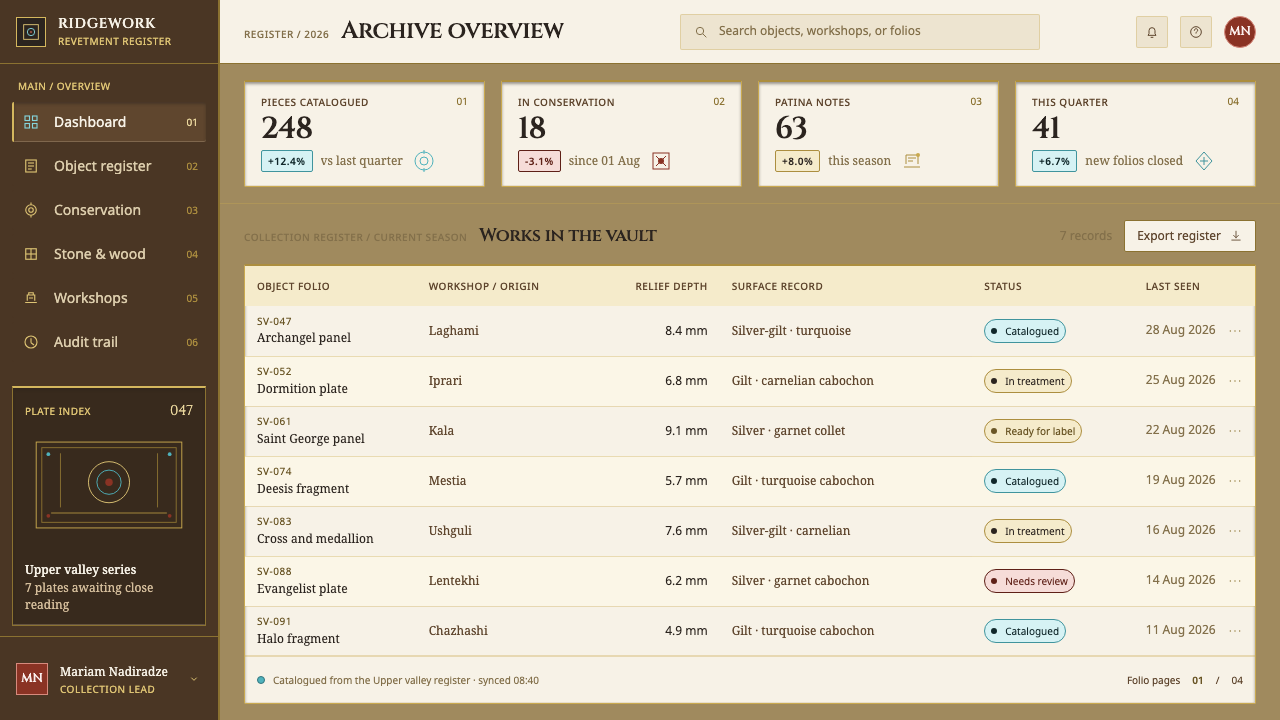Click the +12.4% change badge
Screen dimensions: 1280x720
[287, 161]
